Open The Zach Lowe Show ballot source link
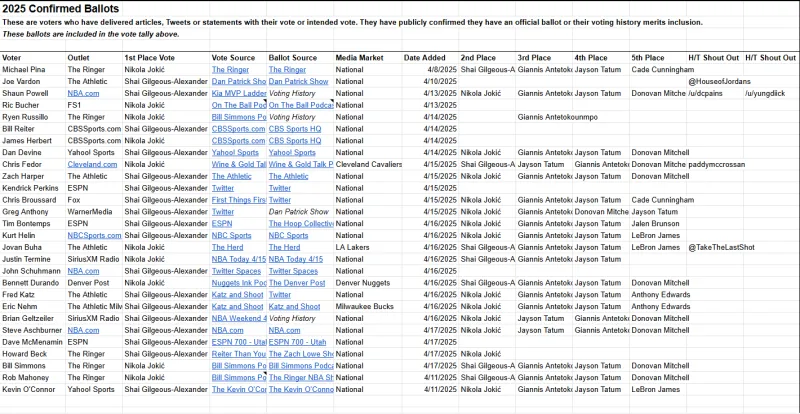Image resolution: width=800 pixels, height=414 pixels. (x=301, y=354)
